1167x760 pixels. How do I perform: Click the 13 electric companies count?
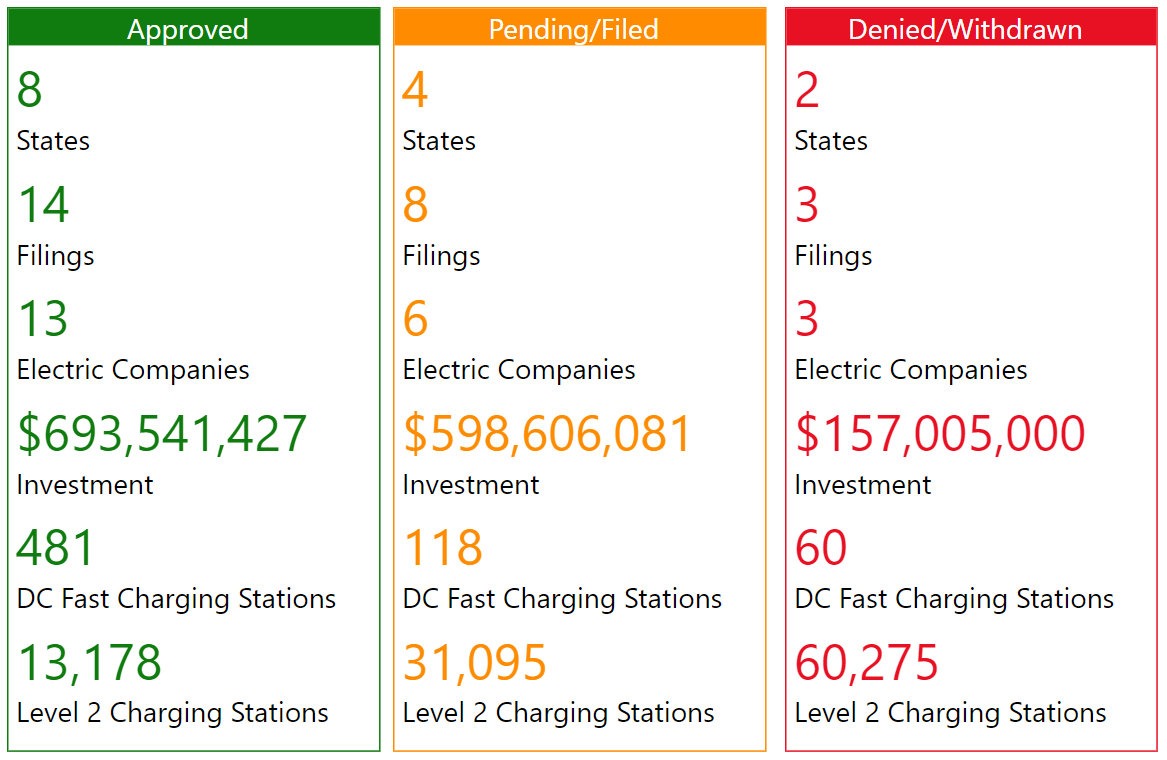[x=43, y=320]
